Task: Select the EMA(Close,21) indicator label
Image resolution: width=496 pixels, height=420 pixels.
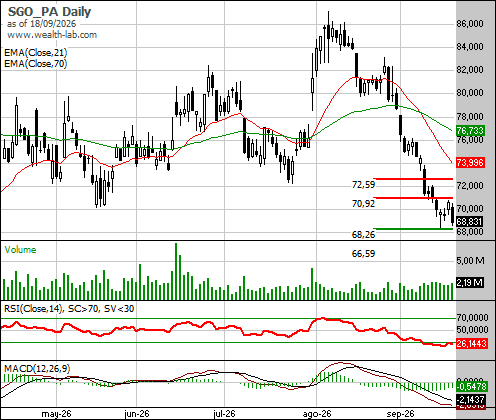Action: point(36,52)
